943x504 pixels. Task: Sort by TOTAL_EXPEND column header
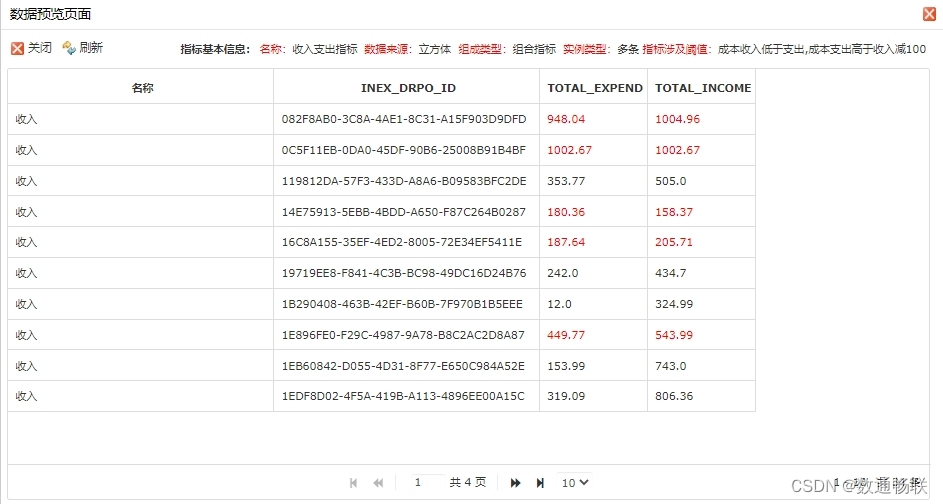[594, 88]
